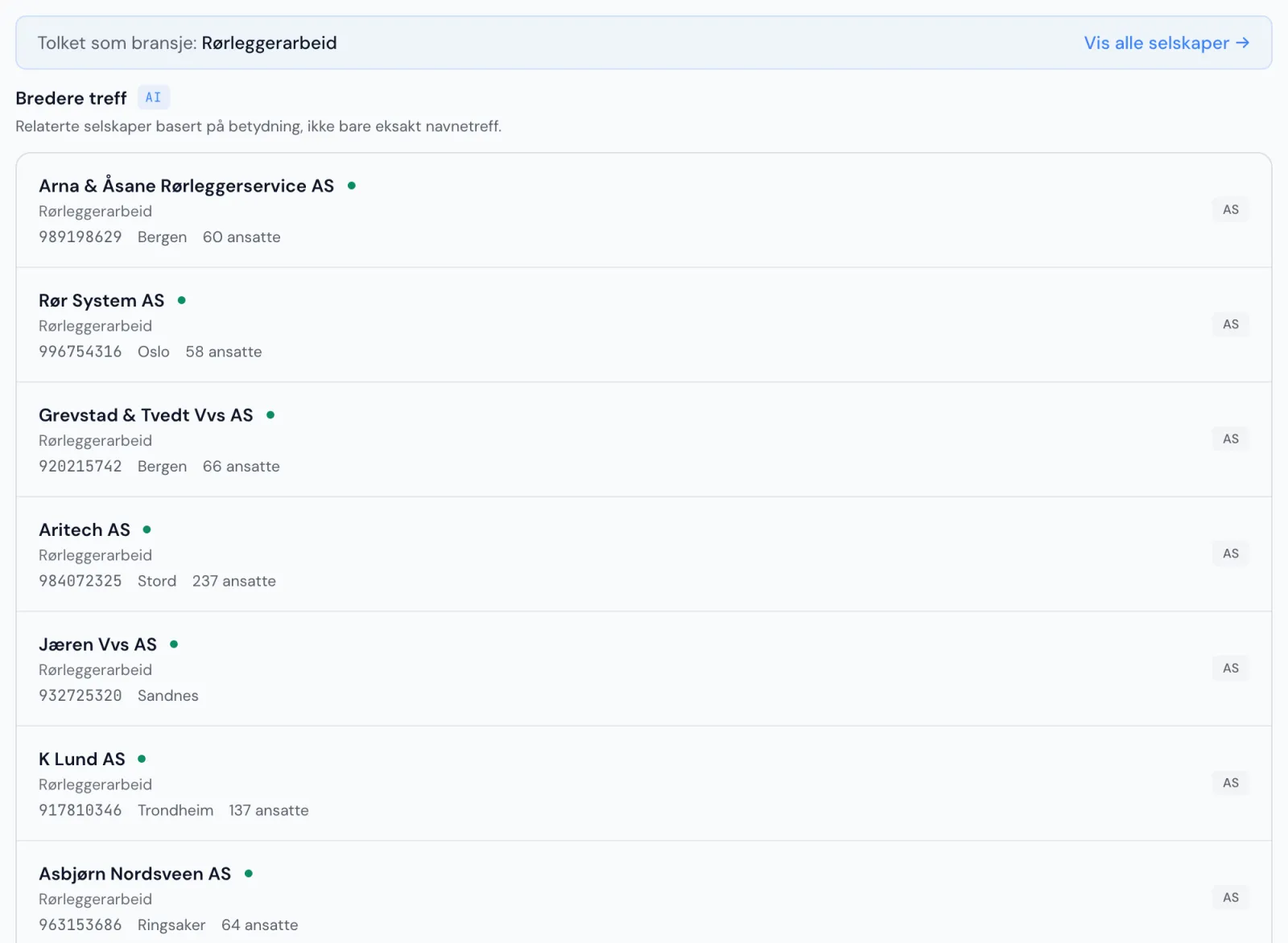This screenshot has height=943, width=1288.
Task: Click Bergen in Arna & Åsane Rørleggerservice row
Action: pos(162,237)
